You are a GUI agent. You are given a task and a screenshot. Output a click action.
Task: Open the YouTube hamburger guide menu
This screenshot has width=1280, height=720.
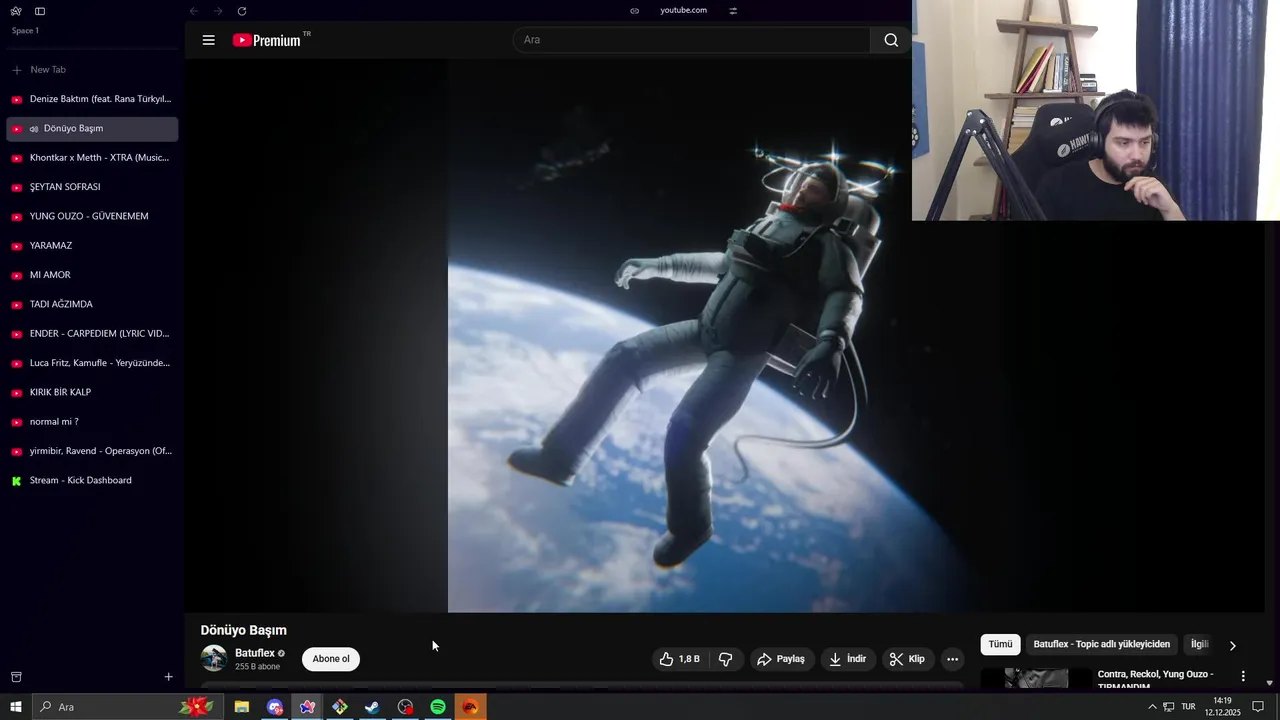click(208, 40)
